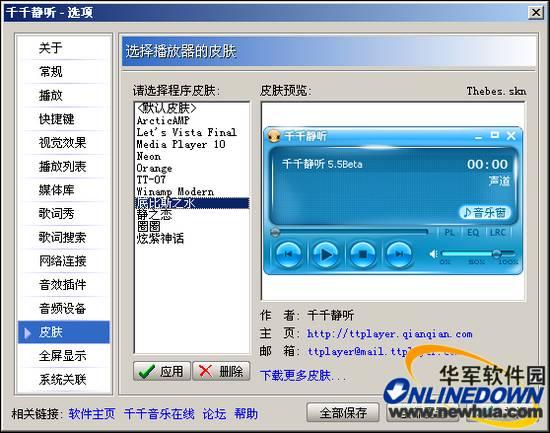This screenshot has width=550, height=433.
Task: Select the 圈圈 skin
Action: coord(192,227)
